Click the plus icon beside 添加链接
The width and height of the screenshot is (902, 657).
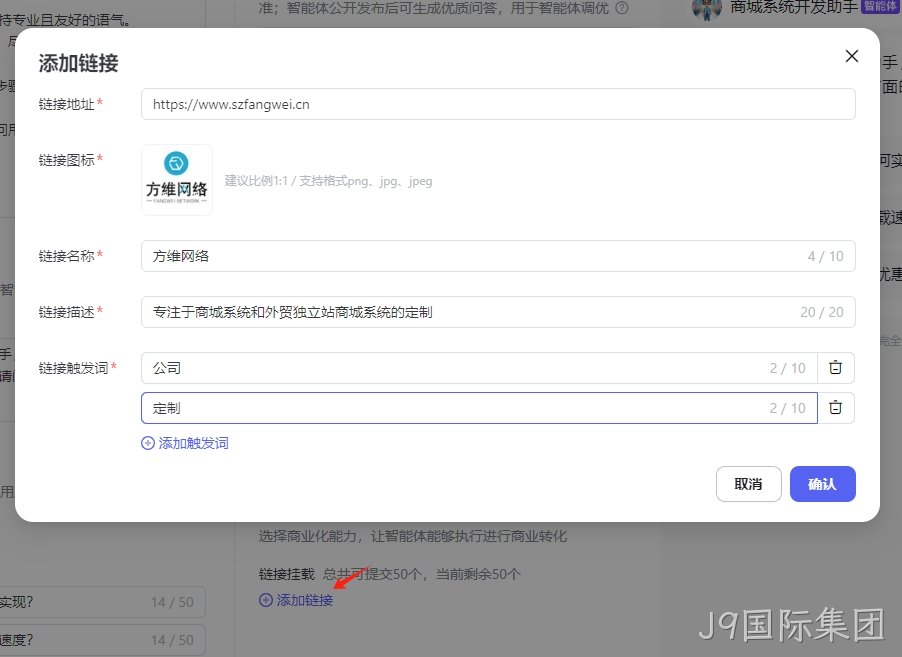(266, 600)
